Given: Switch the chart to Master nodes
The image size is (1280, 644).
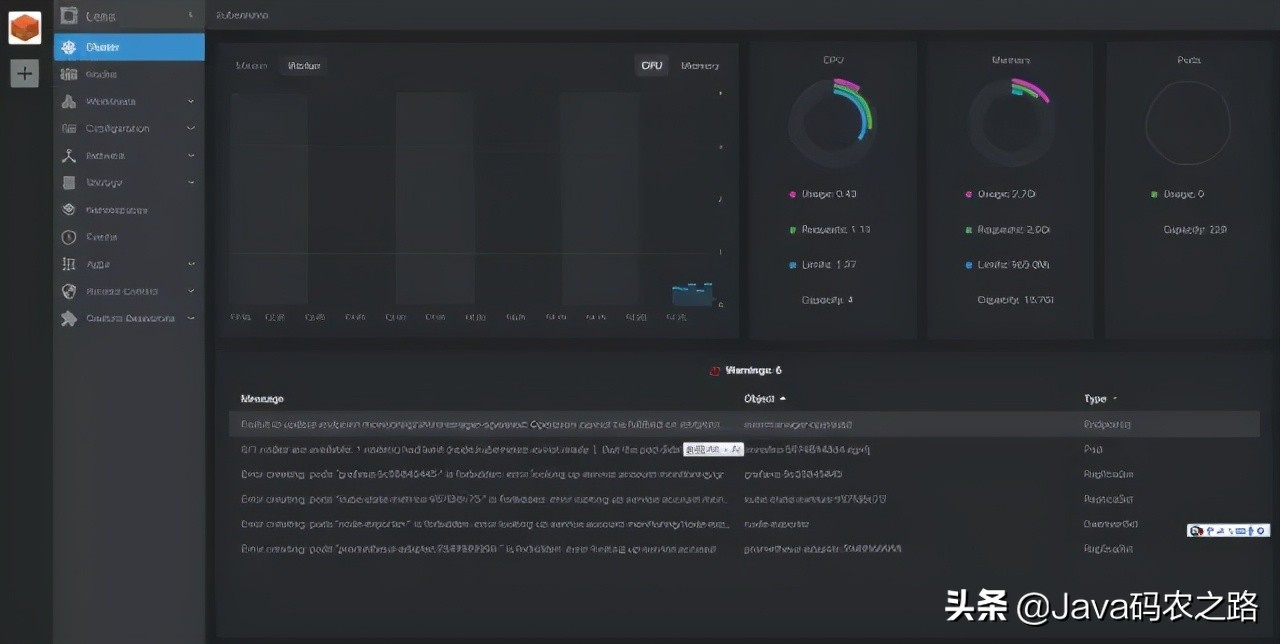Looking at the screenshot, I should 251,66.
